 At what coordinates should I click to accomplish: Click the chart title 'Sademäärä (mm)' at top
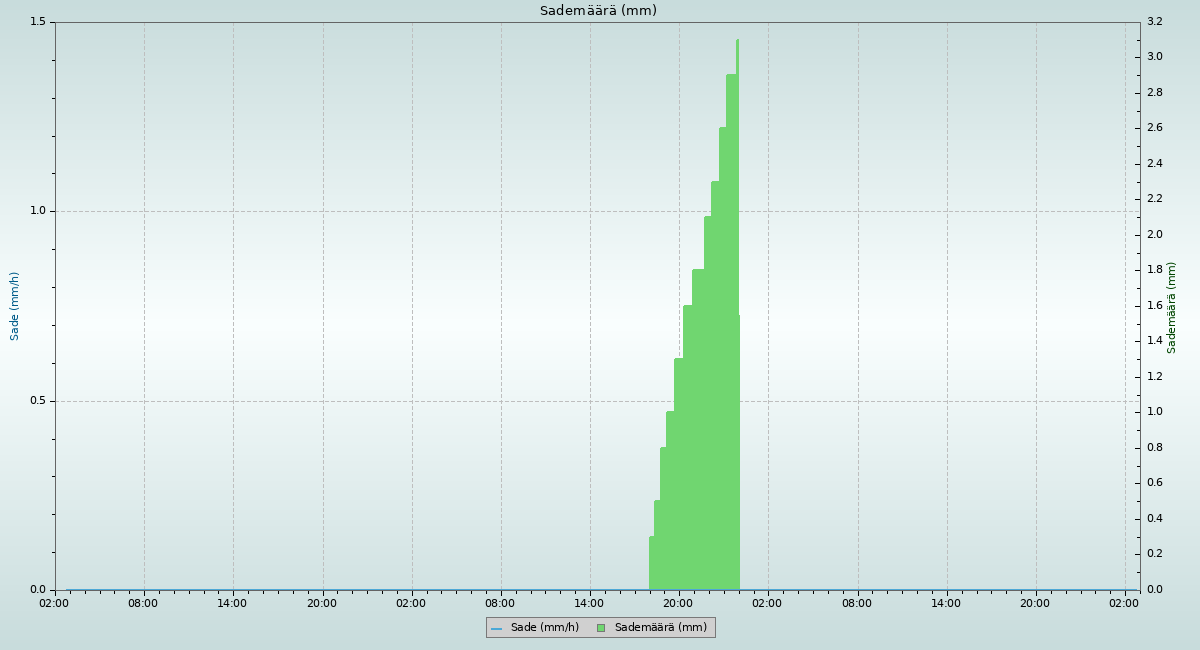click(x=598, y=11)
